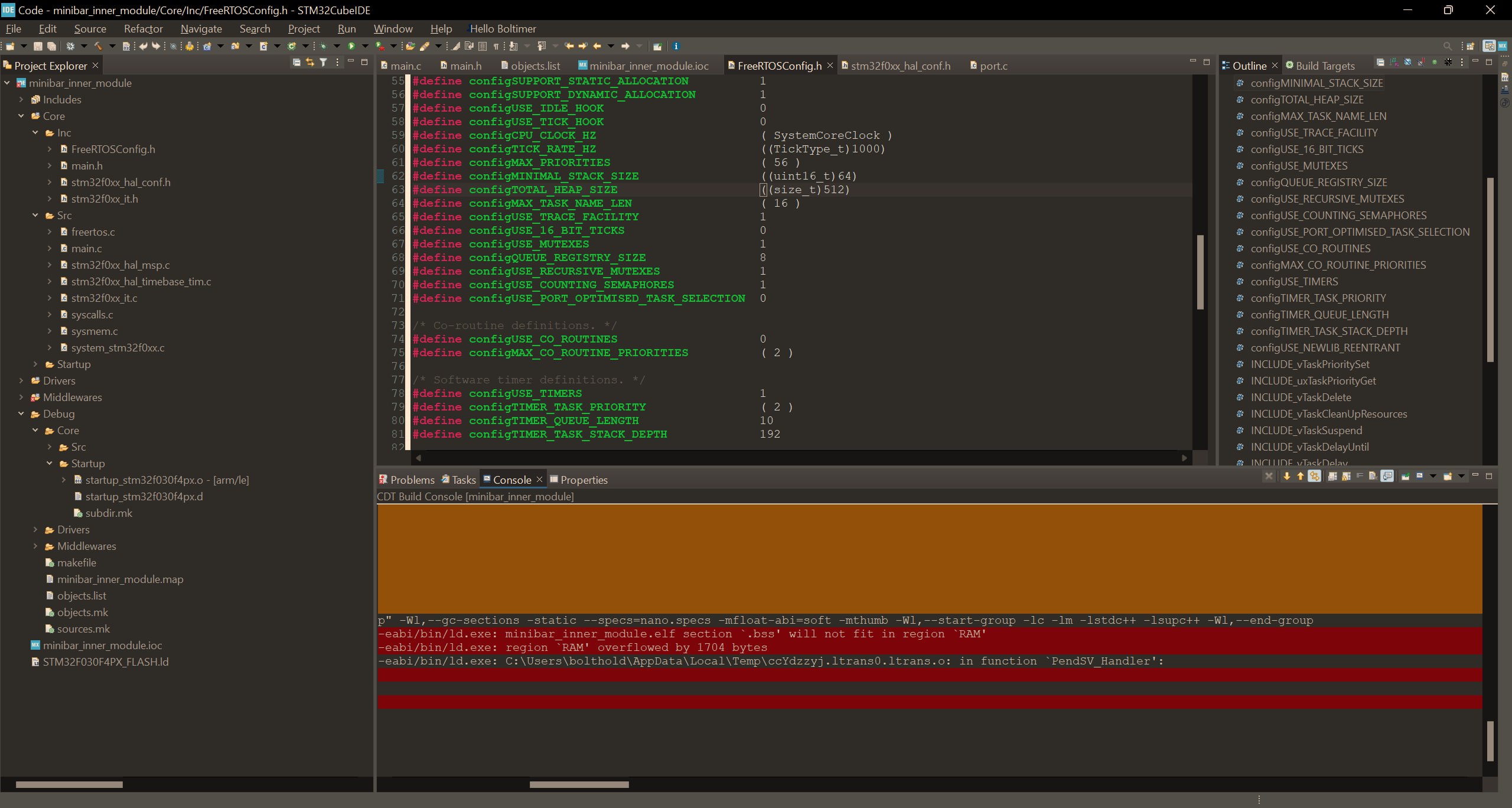This screenshot has width=1512, height=808.
Task: Click the Console horizontal scrollbar thumb
Action: click(x=579, y=785)
